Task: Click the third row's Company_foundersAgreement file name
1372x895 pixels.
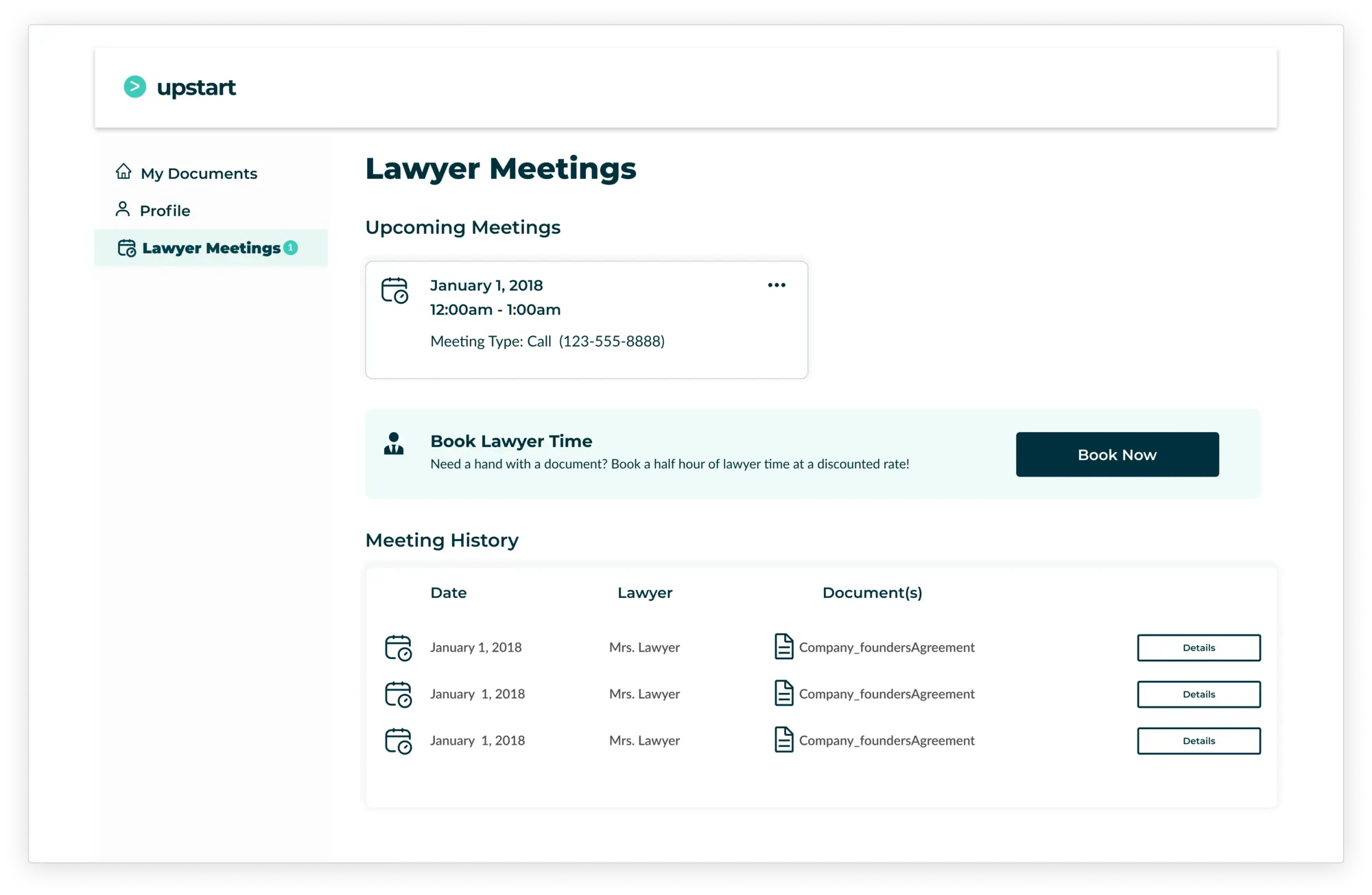Action: [887, 741]
